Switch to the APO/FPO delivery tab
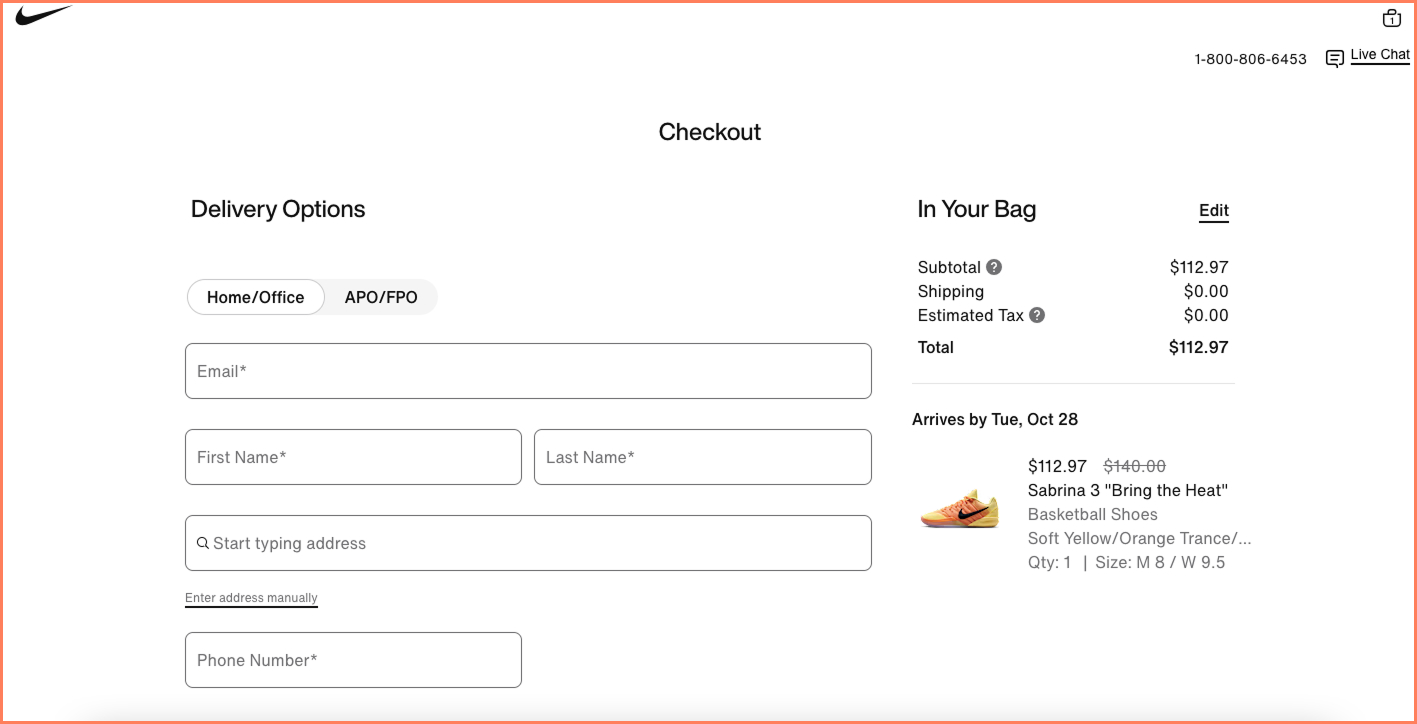Image resolution: width=1417 pixels, height=724 pixels. coord(381,297)
